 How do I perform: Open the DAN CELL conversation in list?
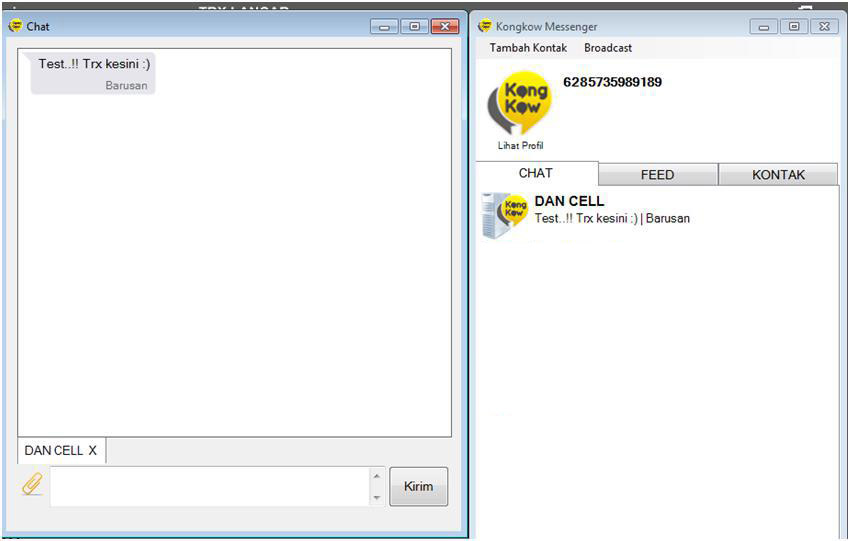point(658,215)
